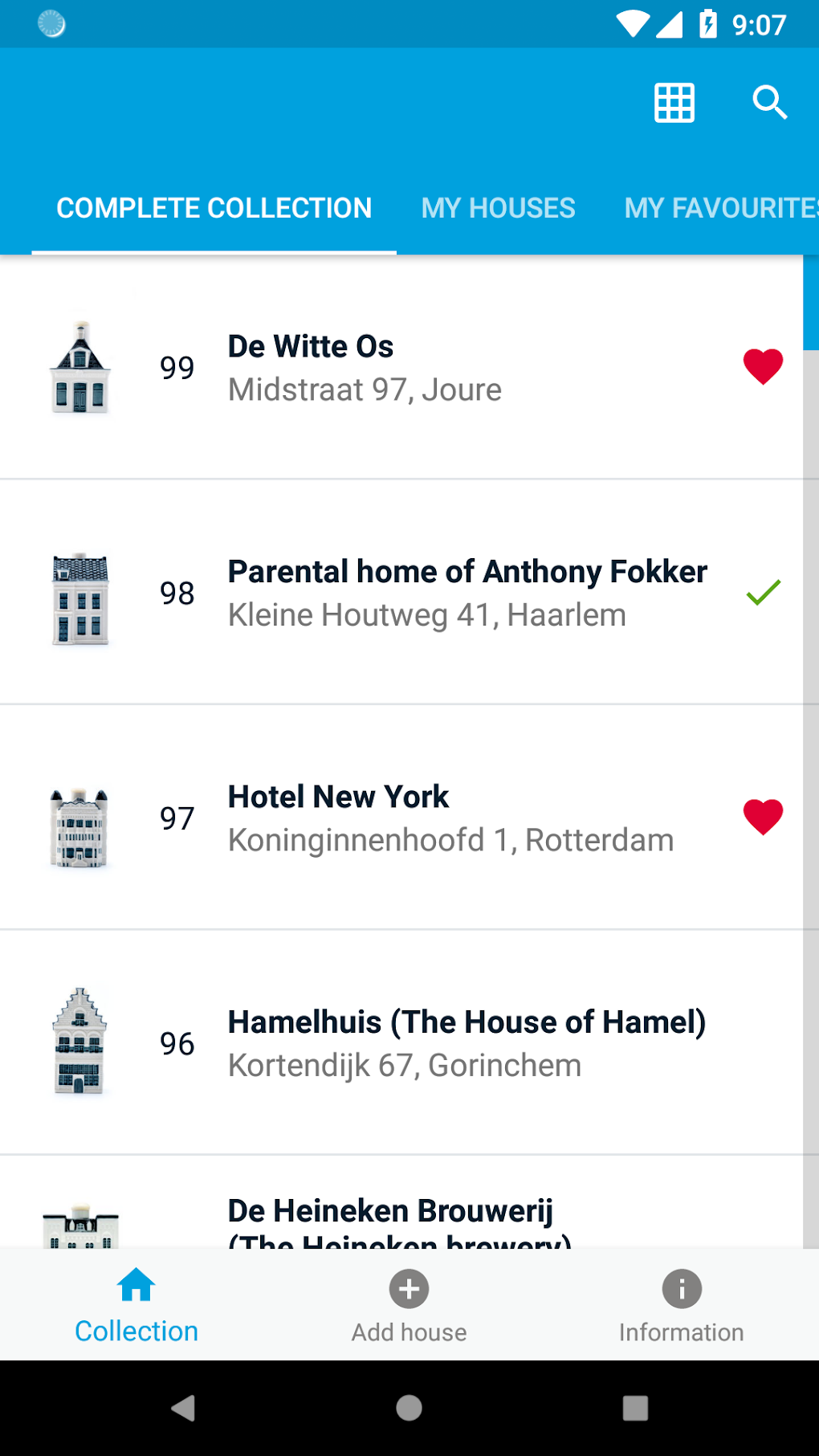This screenshot has width=819, height=1456.
Task: Tap the Hotel New York house thumbnail
Action: click(x=79, y=827)
